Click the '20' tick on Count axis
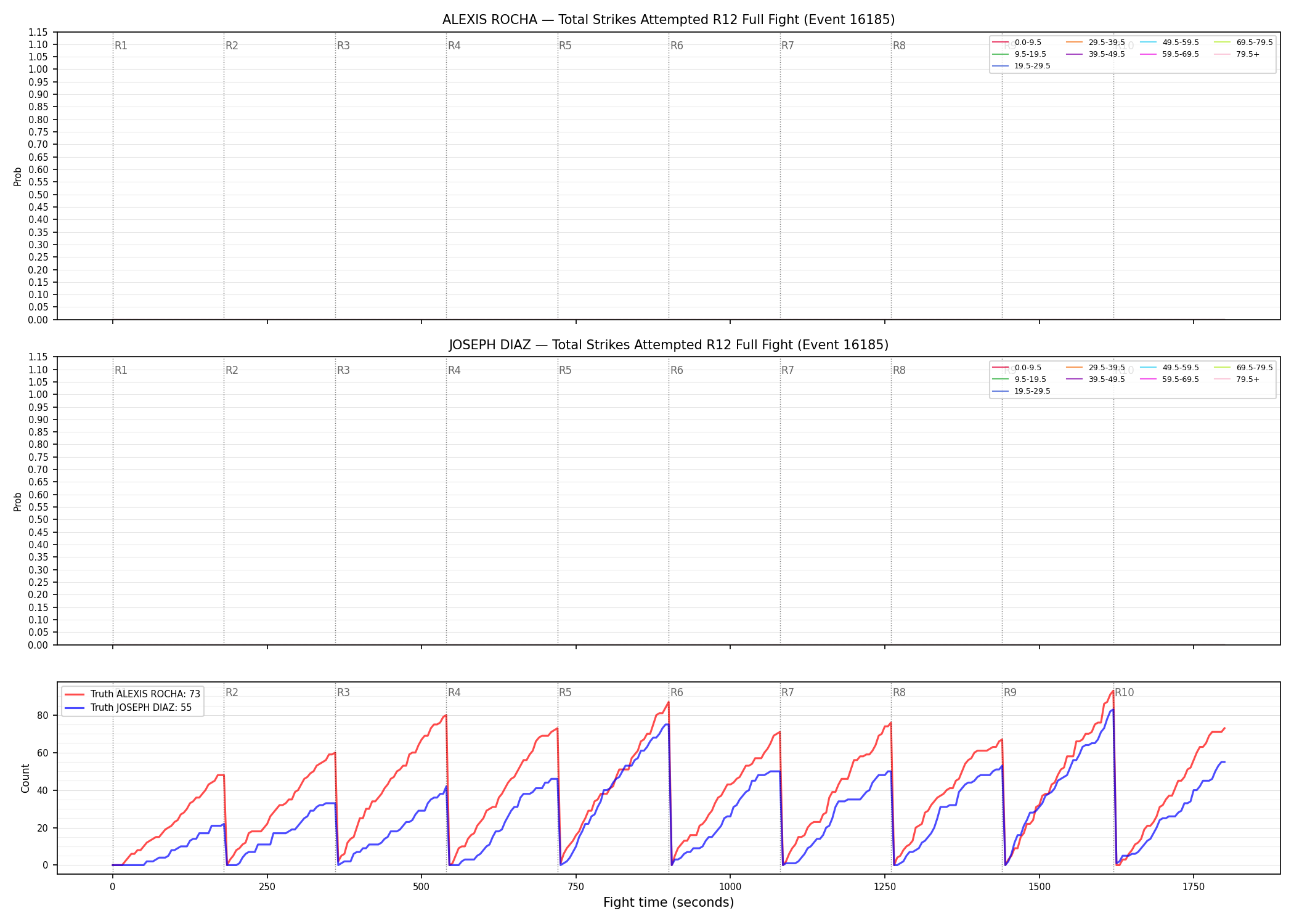 click(x=43, y=828)
